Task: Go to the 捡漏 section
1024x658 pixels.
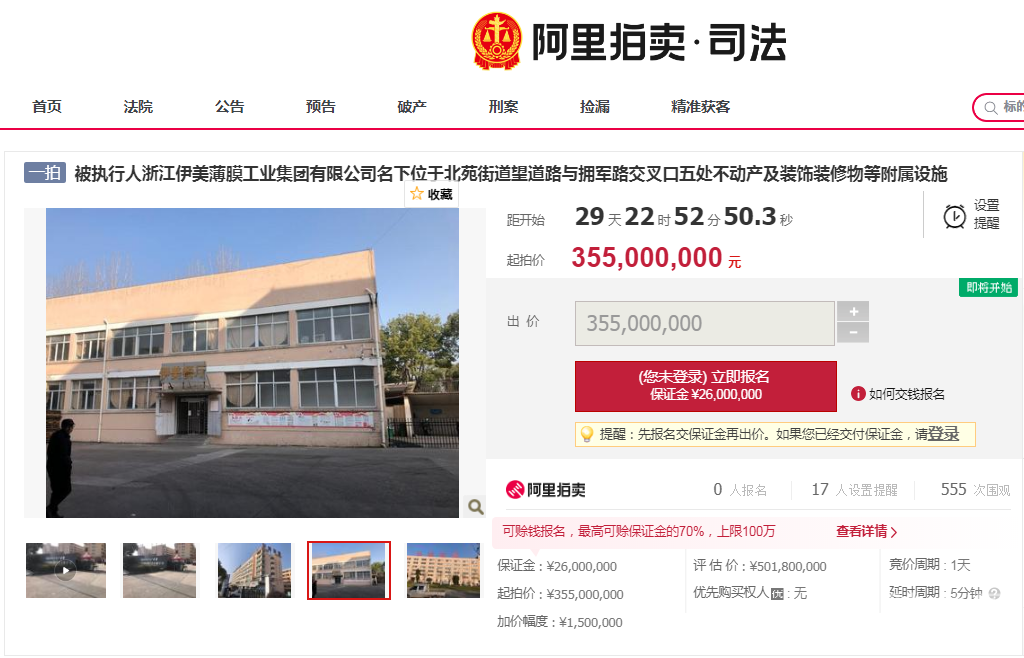Action: (x=595, y=106)
